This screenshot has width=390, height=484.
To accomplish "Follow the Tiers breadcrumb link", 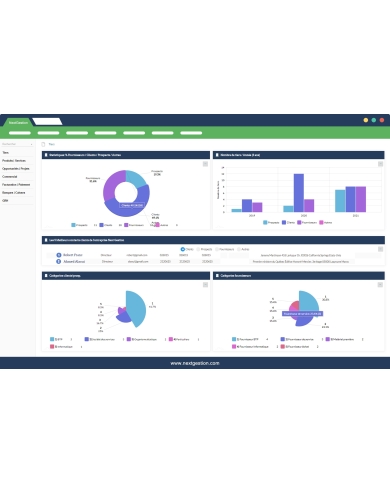I will point(52,144).
